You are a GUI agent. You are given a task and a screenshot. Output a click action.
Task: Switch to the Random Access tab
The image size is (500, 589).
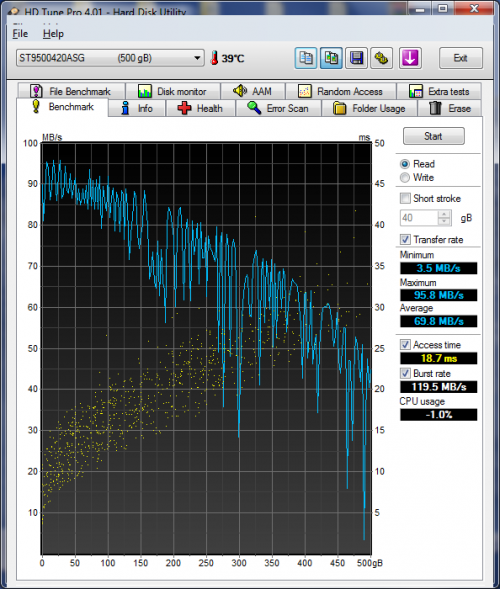[341, 91]
